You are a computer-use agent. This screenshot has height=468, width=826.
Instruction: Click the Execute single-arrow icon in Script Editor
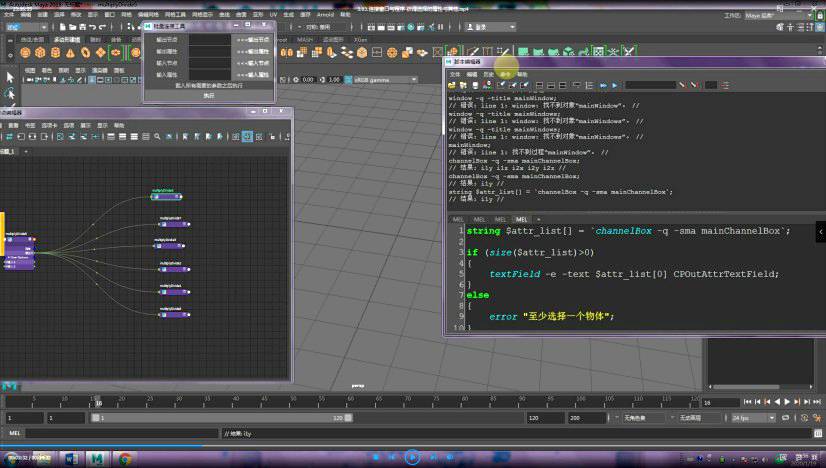point(614,85)
